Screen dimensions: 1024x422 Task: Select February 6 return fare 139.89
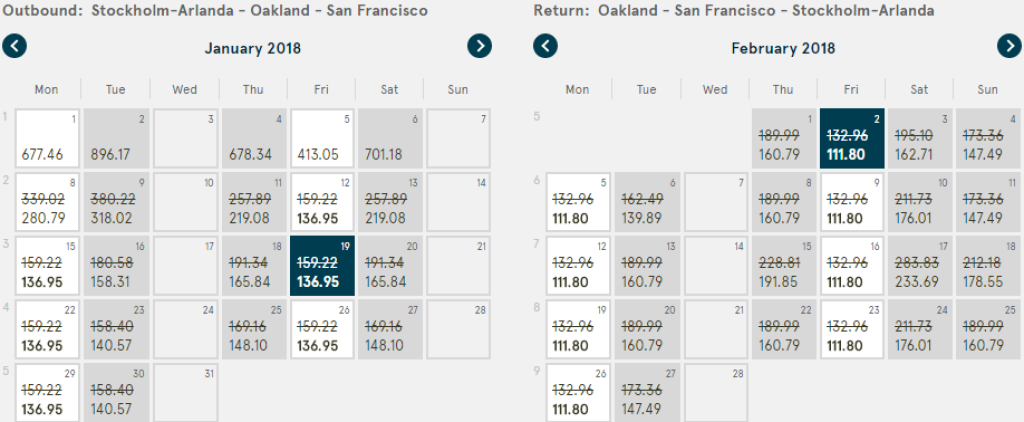646,202
